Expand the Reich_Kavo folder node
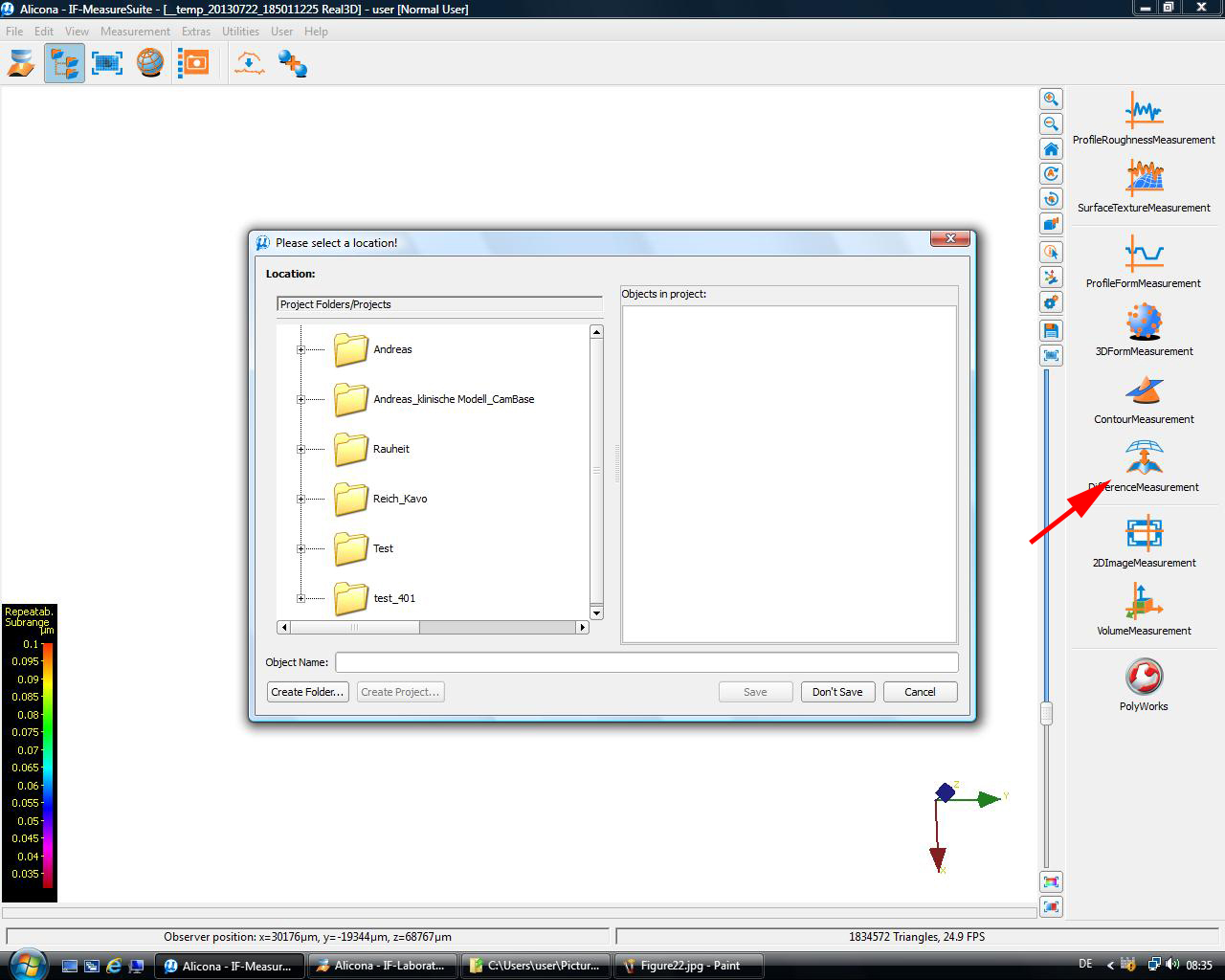1225x980 pixels. click(x=301, y=500)
